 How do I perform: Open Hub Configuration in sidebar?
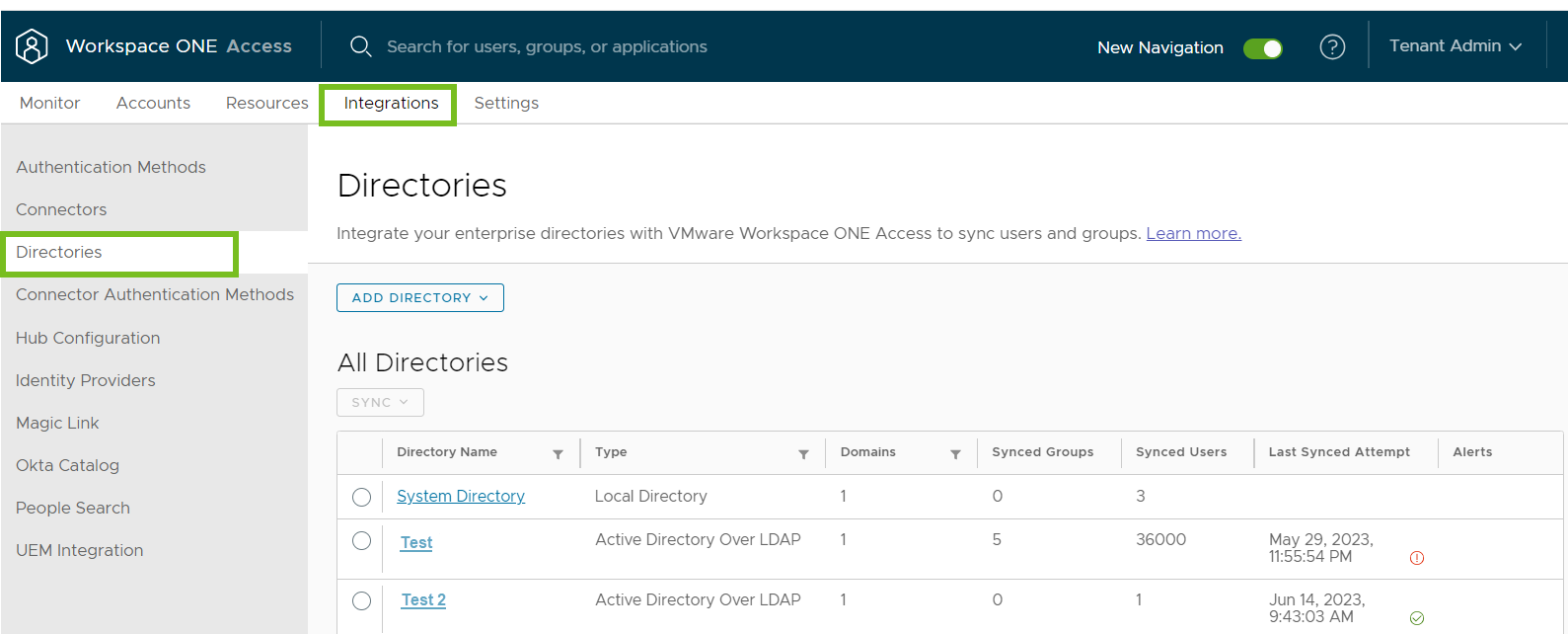pyautogui.click(x=88, y=338)
